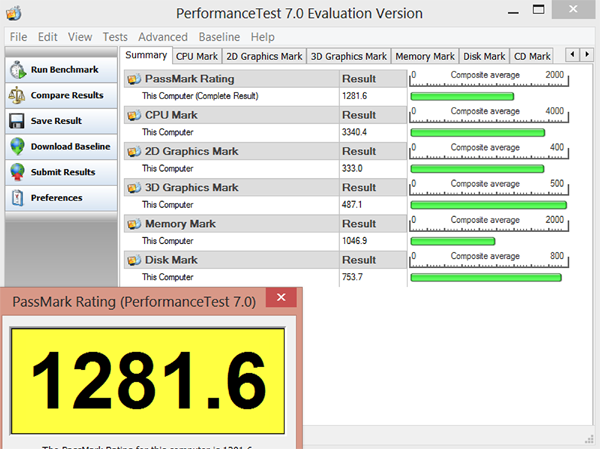The image size is (600, 449).
Task: Click the icon beside CPU Mark header
Action: pos(134,115)
